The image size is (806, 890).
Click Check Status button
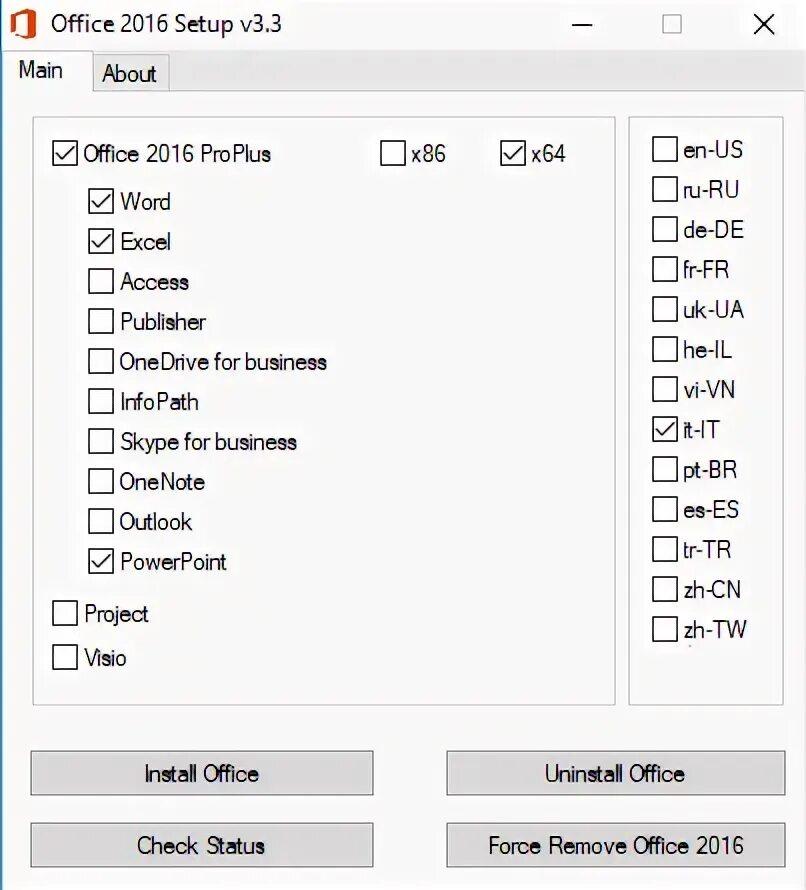[201, 845]
